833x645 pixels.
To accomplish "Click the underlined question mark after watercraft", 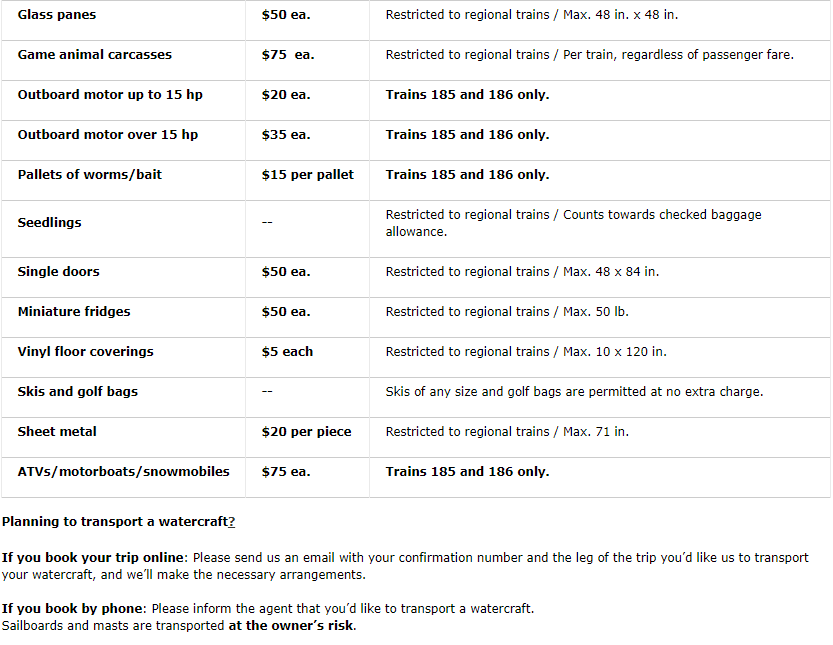I will tap(231, 522).
